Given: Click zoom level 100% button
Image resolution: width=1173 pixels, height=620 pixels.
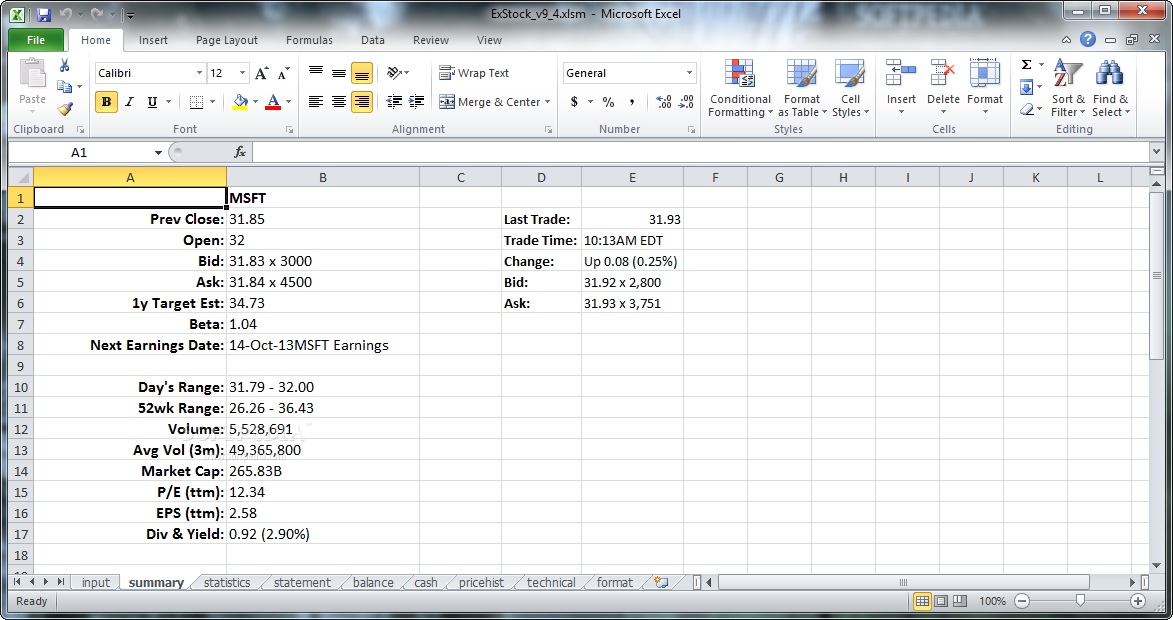Looking at the screenshot, I should tap(992, 601).
